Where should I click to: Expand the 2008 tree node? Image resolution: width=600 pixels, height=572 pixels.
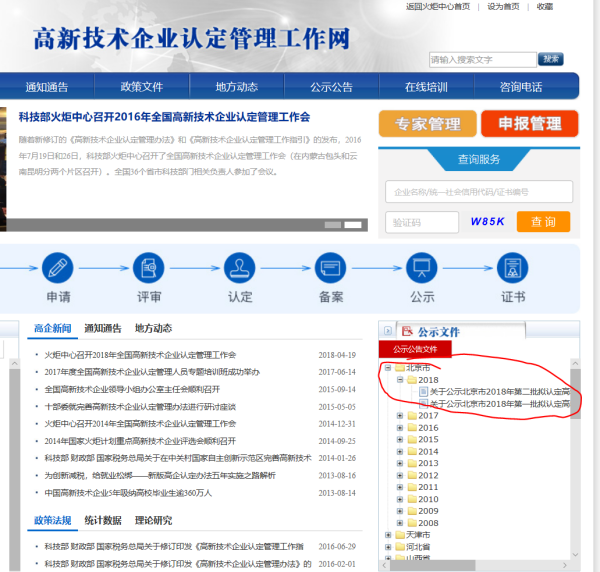pos(400,523)
